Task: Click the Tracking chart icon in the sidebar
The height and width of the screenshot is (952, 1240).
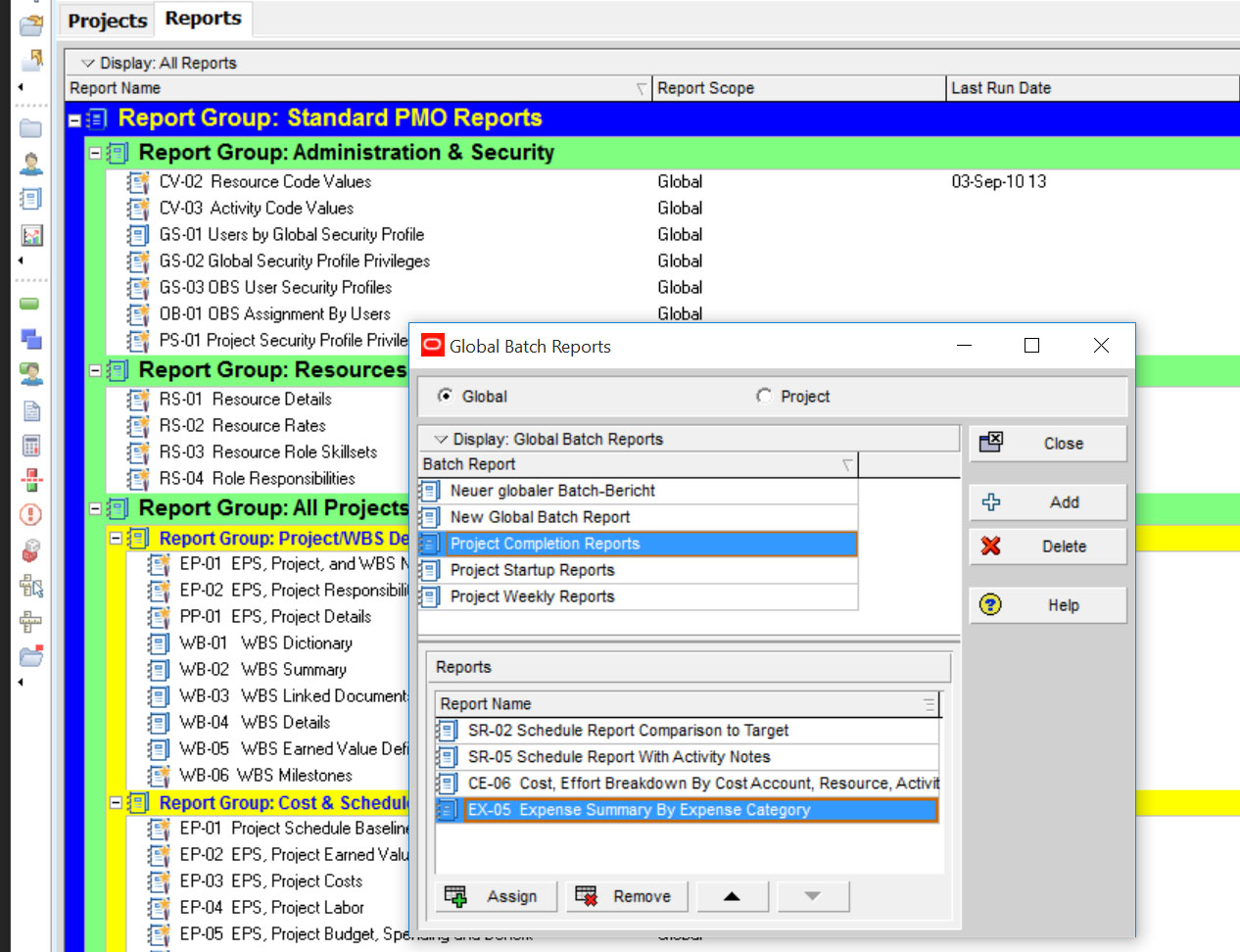Action: coord(31,235)
